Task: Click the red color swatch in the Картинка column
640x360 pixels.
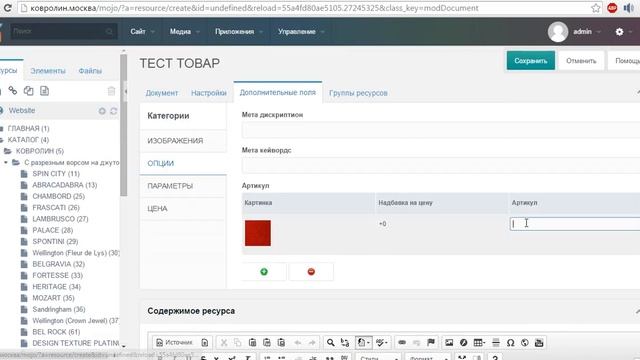Action: pos(258,233)
